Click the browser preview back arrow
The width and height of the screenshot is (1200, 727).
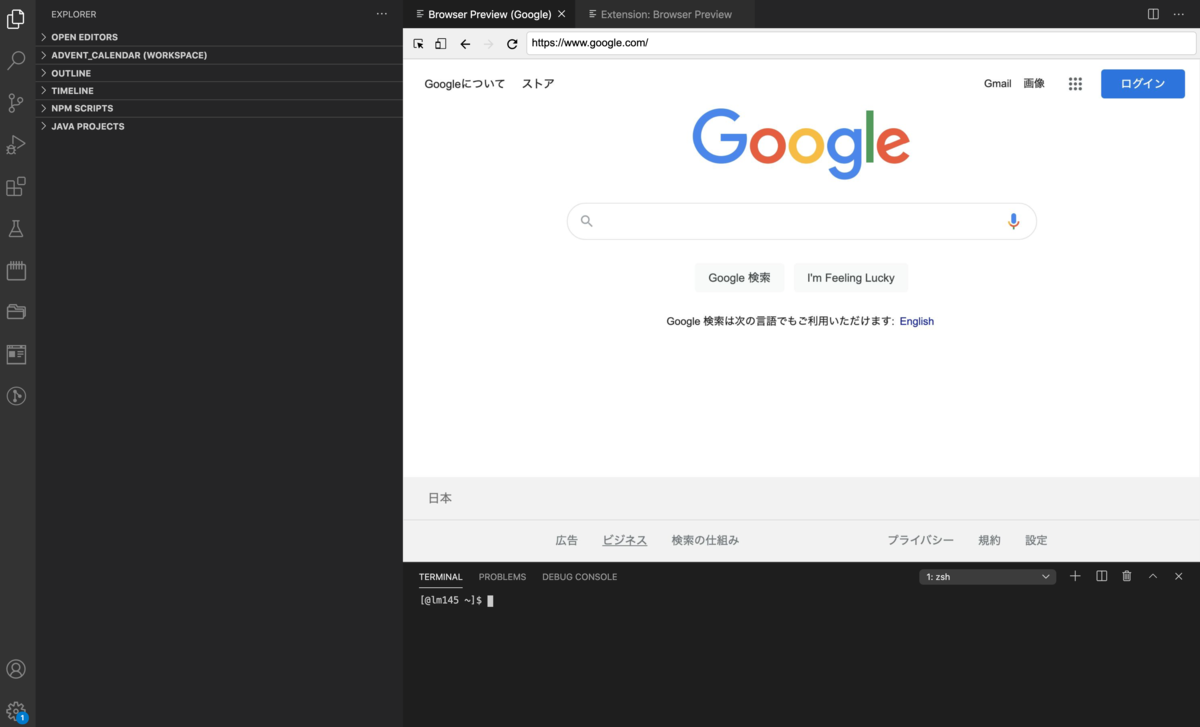[465, 44]
